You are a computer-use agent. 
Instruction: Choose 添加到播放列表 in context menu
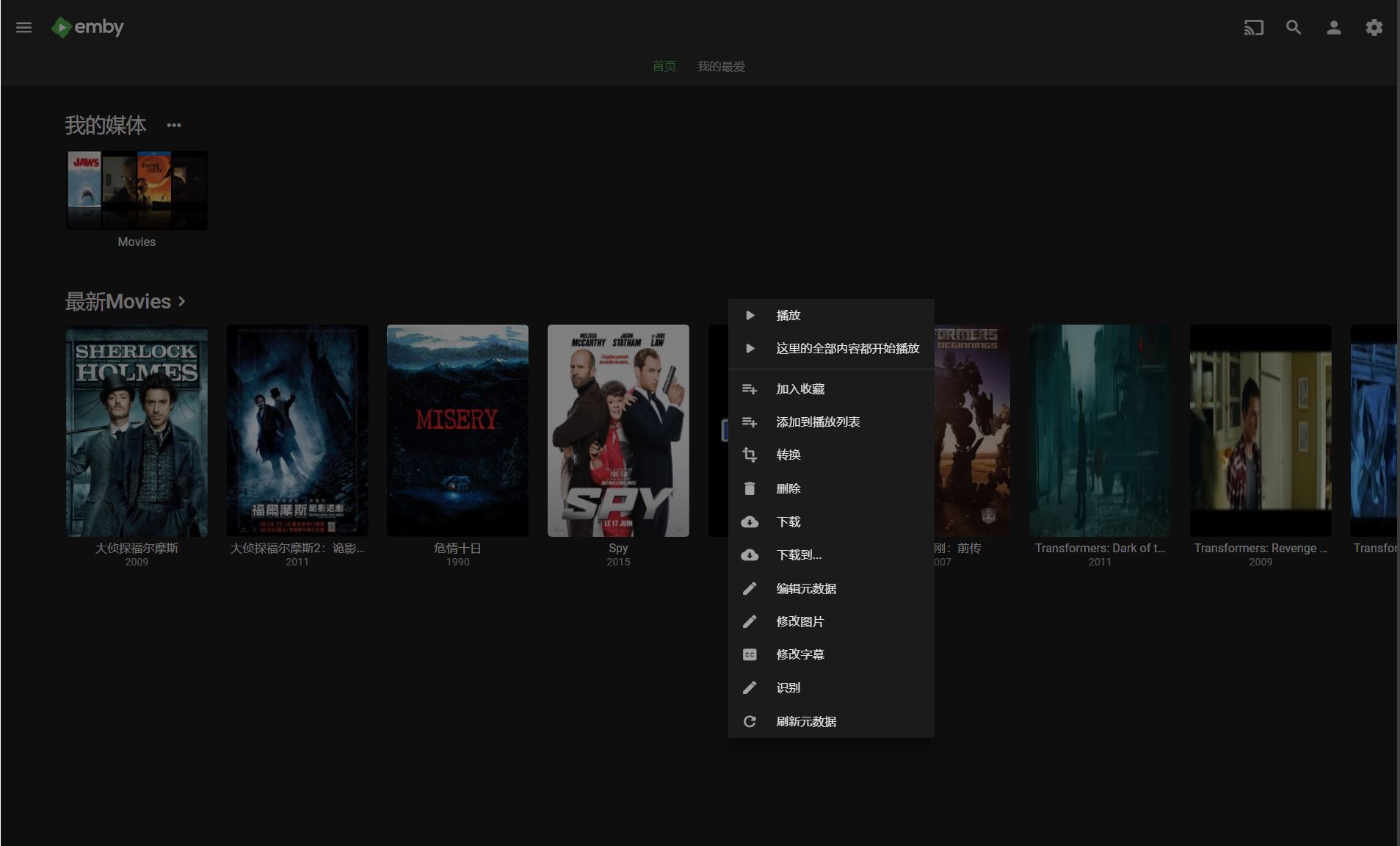click(817, 422)
